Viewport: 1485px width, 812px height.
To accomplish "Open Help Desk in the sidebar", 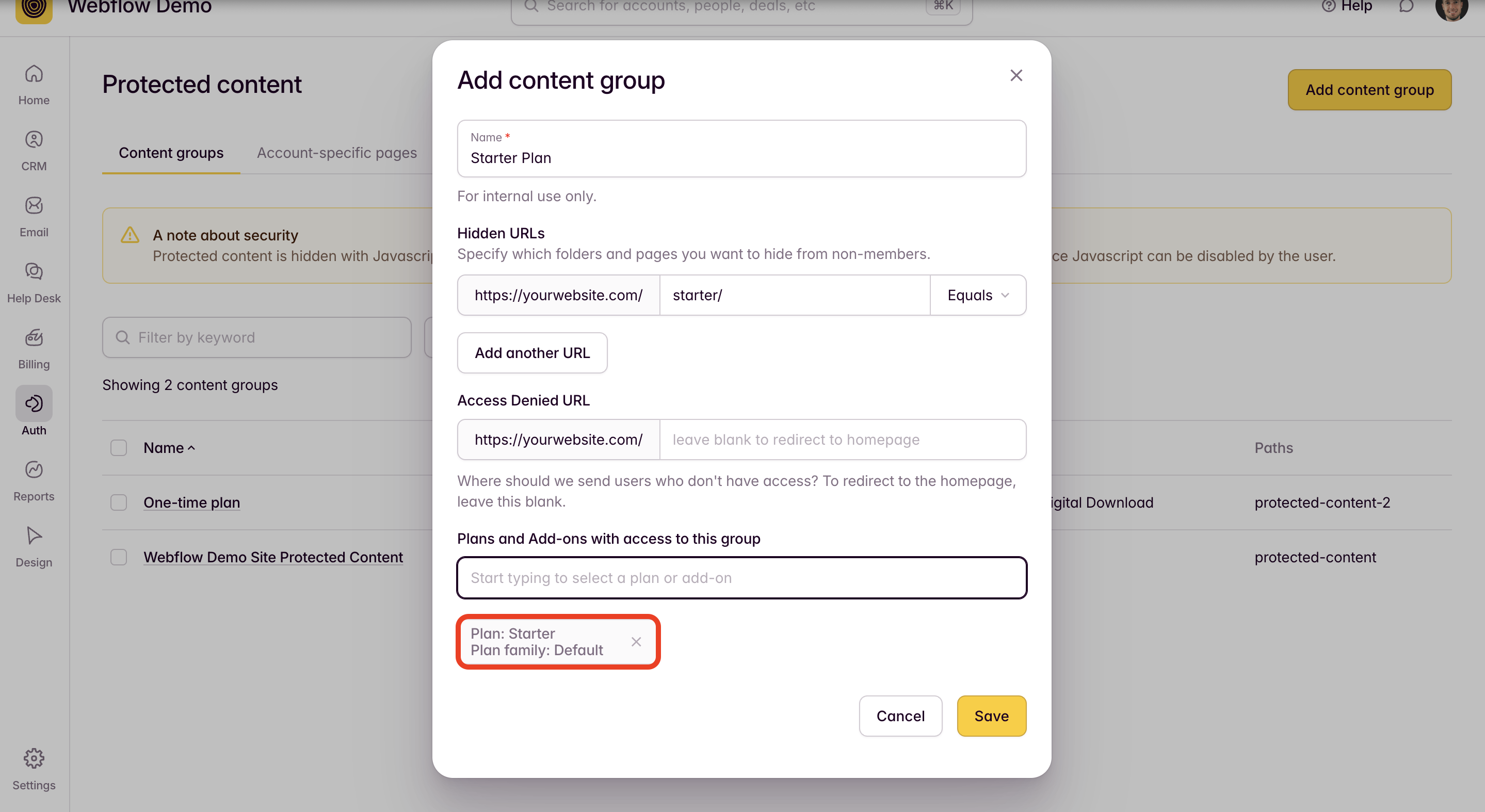I will 34,282.
